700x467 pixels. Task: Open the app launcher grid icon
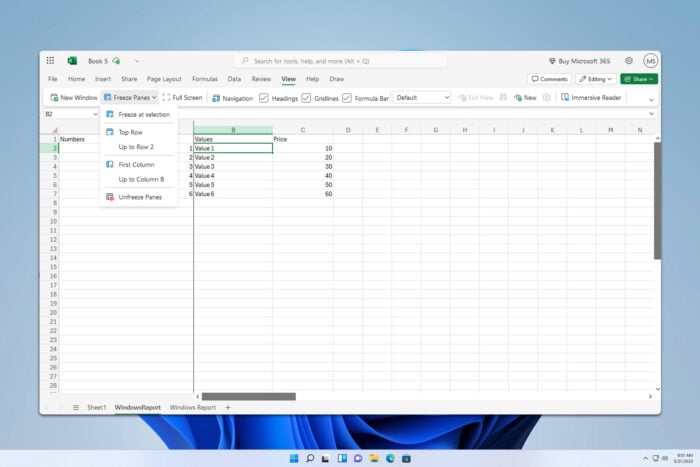pyautogui.click(x=50, y=61)
